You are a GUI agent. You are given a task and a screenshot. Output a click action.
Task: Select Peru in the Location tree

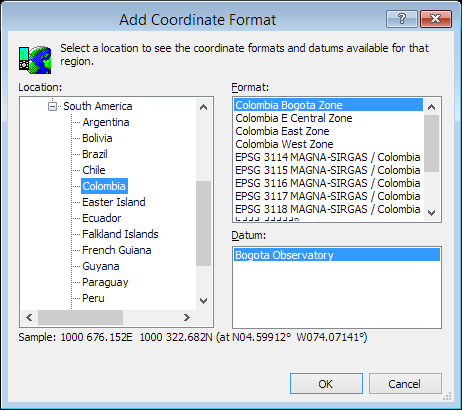pos(93,298)
